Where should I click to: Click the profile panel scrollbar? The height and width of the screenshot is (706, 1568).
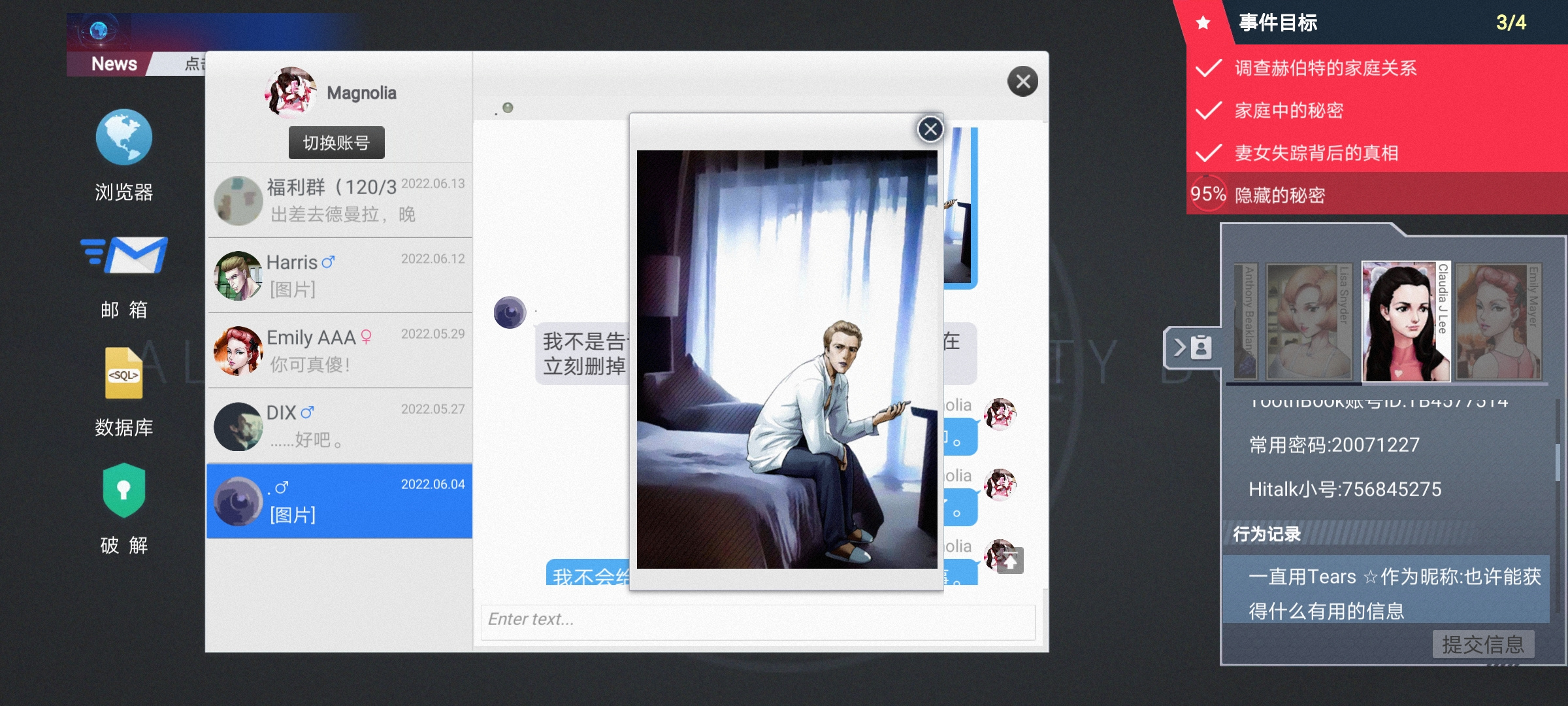click(1558, 463)
